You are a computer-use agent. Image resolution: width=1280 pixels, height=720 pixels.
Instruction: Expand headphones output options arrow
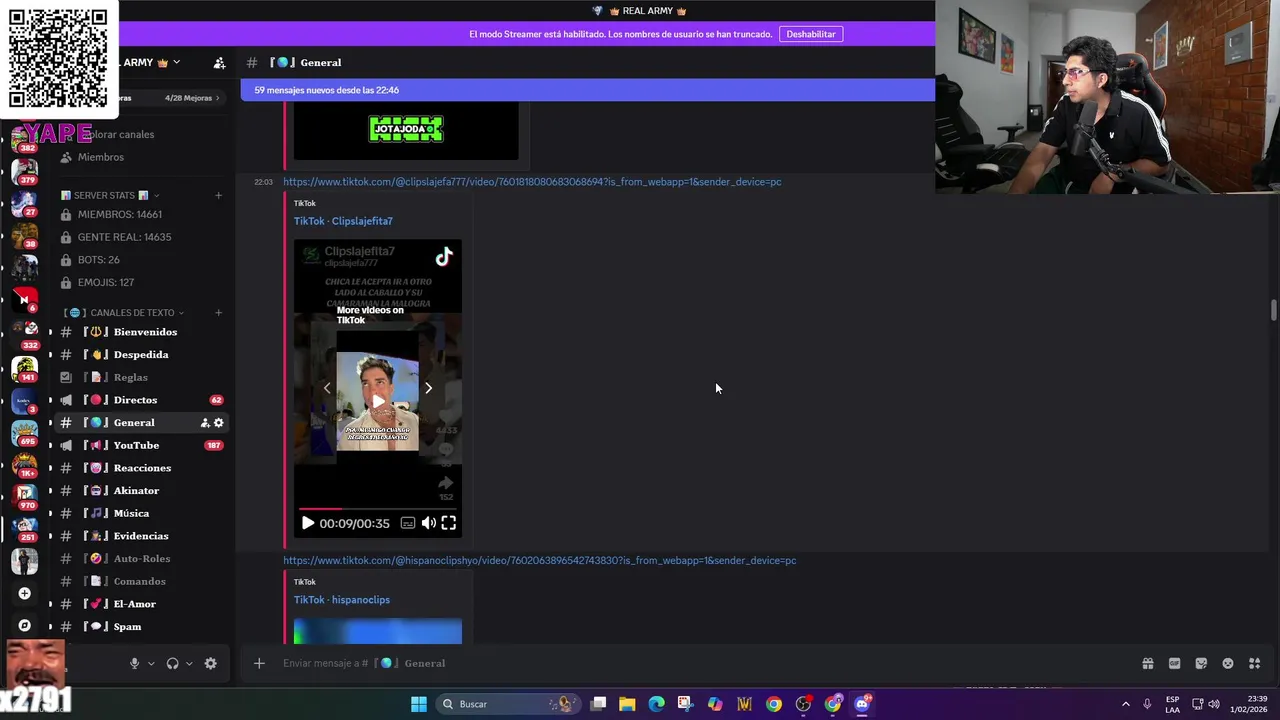189,663
